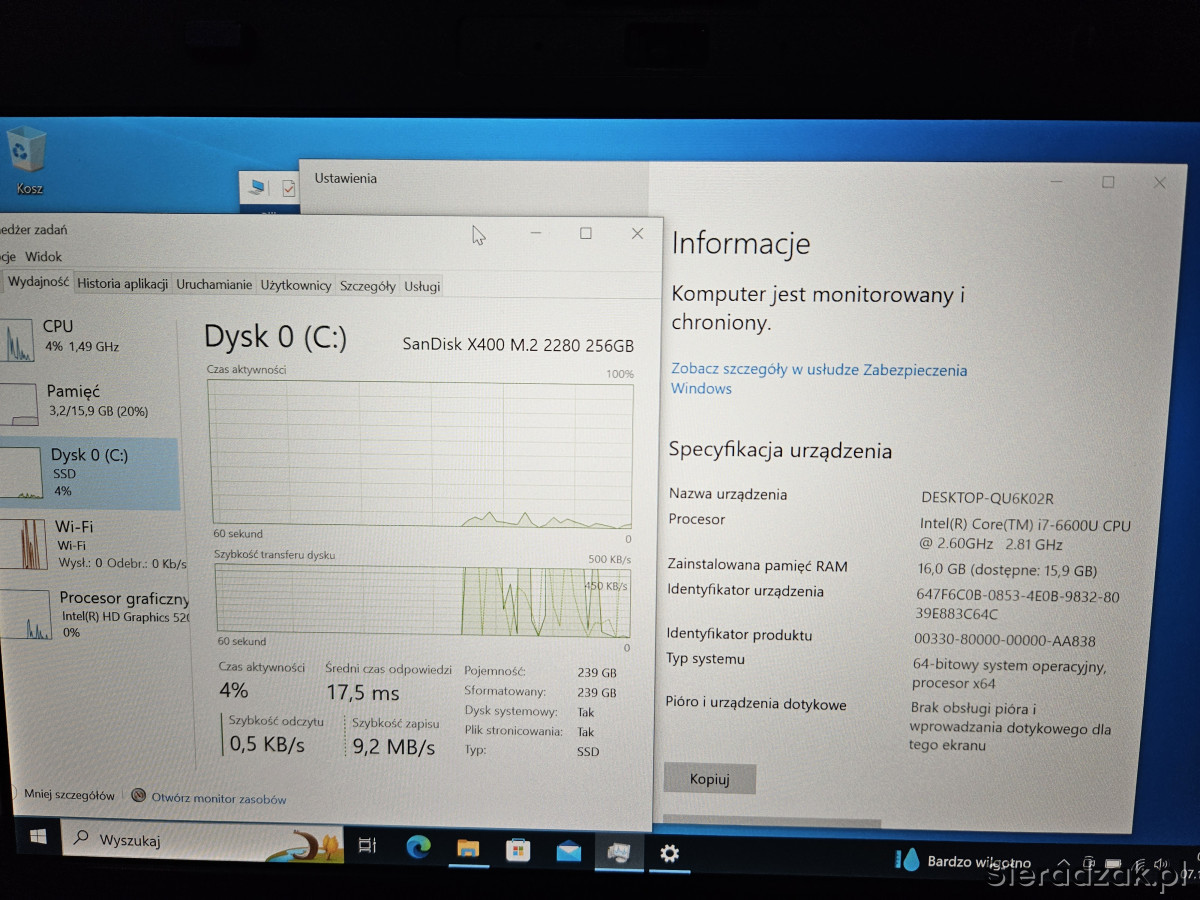Select the Task Manager taskbar icon
This screenshot has width=1200, height=900.
(618, 853)
